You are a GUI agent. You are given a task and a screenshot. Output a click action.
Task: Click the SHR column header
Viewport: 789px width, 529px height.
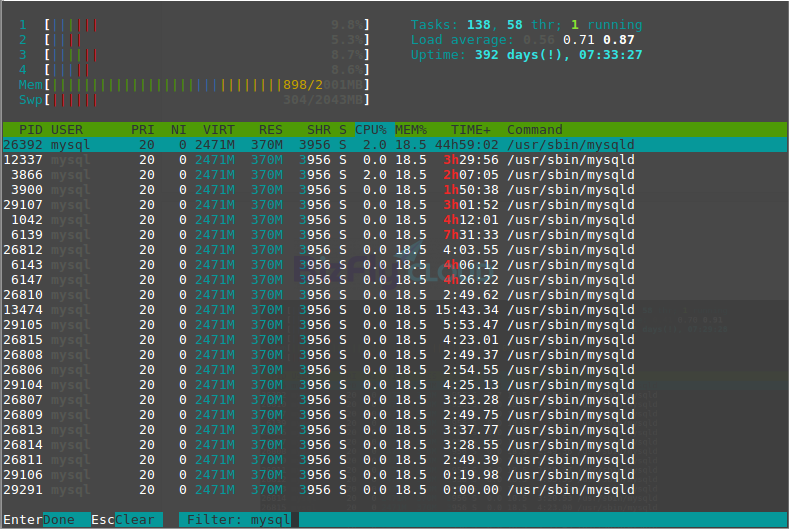319,130
